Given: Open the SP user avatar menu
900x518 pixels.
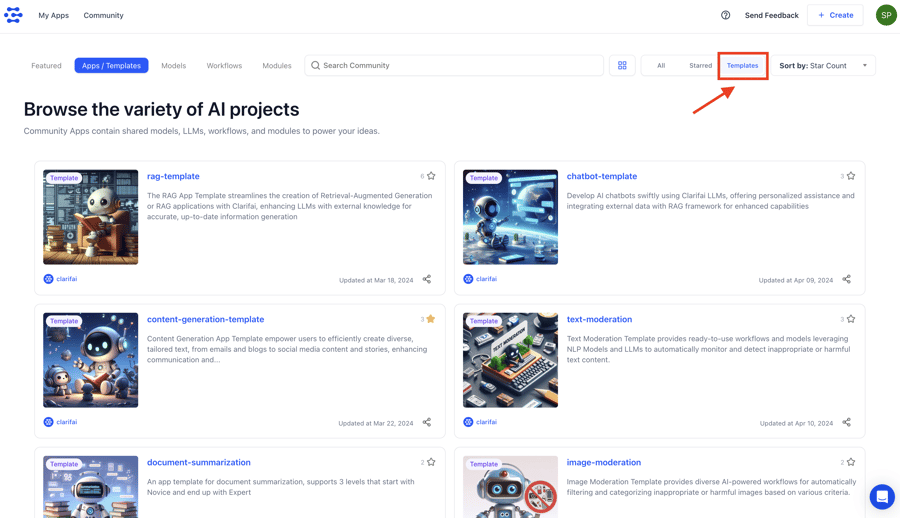Looking at the screenshot, I should pos(885,15).
